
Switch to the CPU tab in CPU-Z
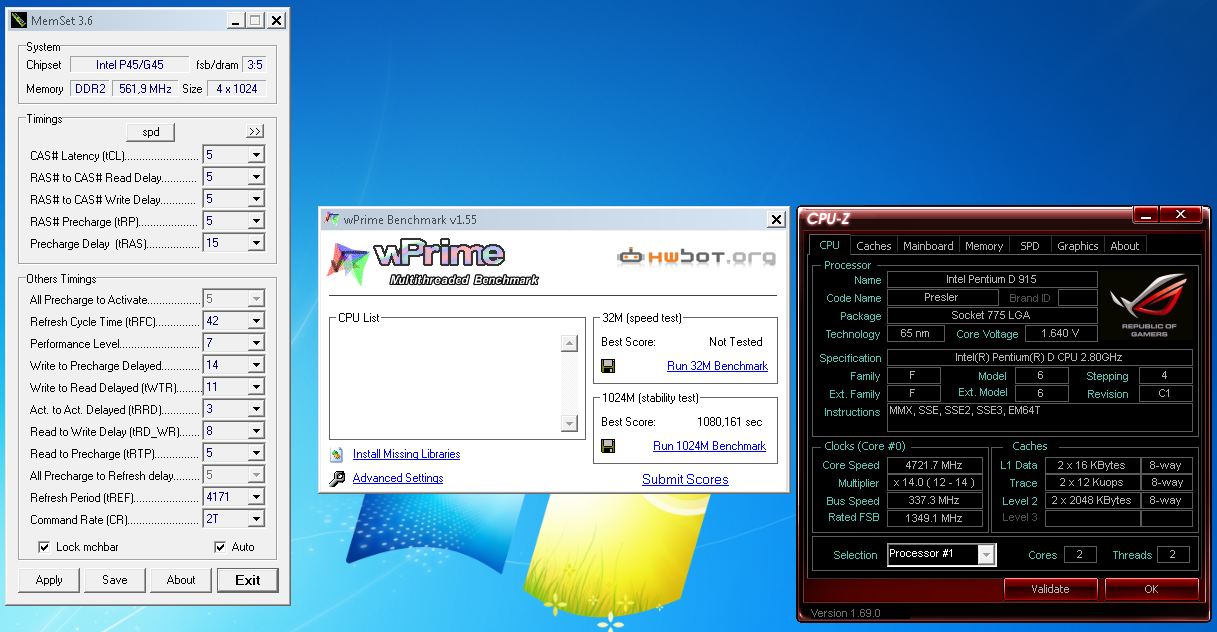[829, 245]
